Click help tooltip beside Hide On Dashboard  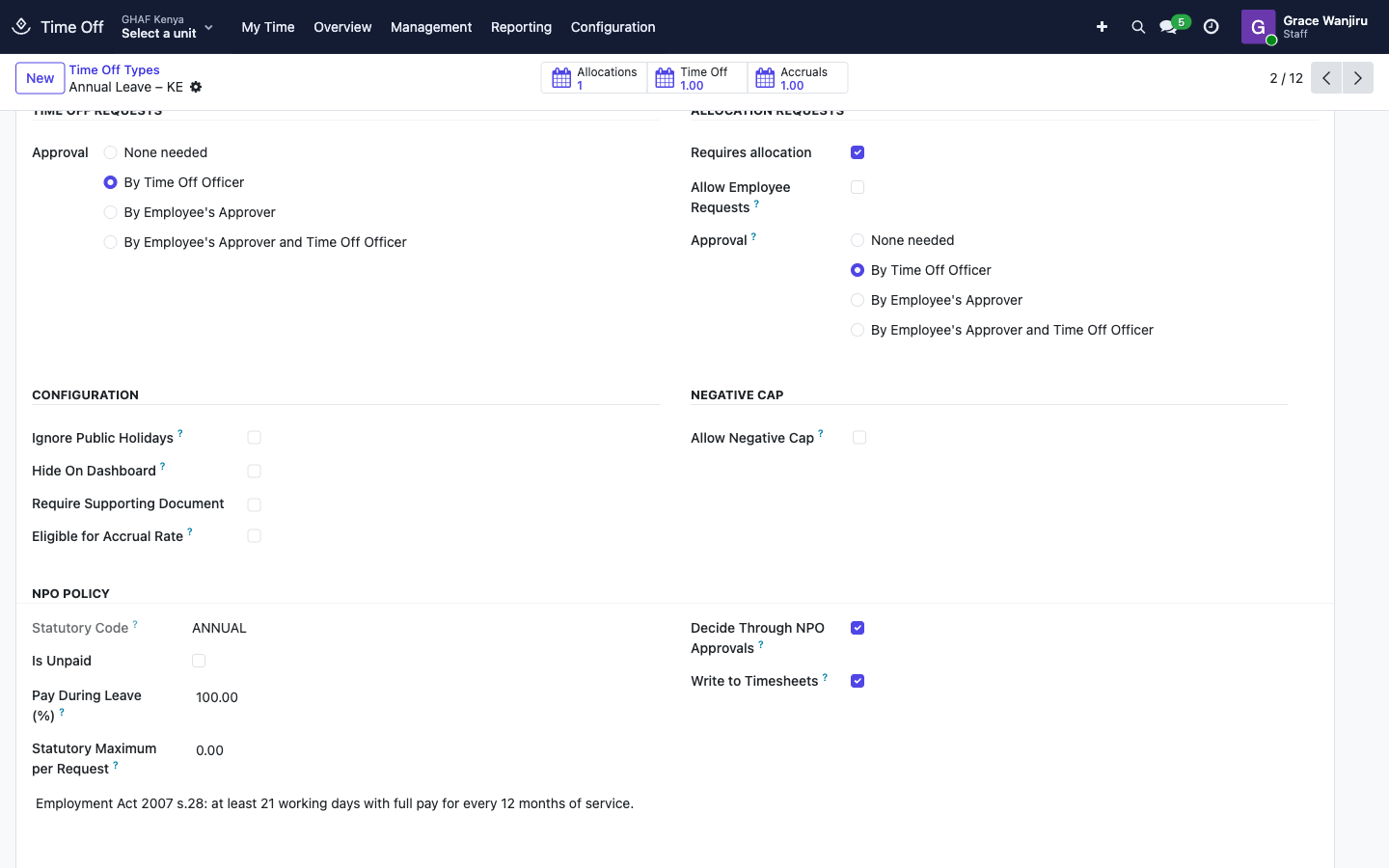(163, 467)
